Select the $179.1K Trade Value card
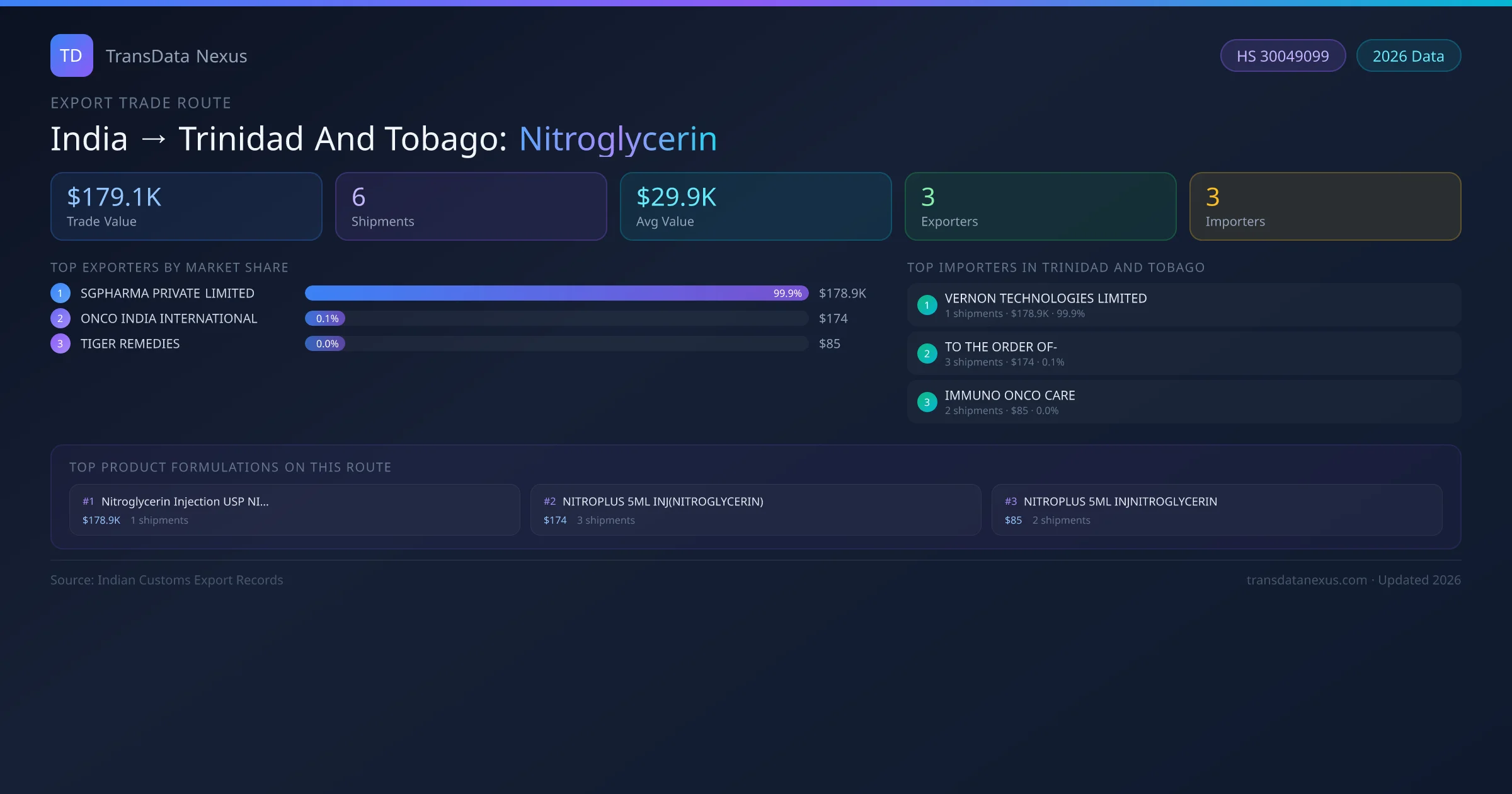This screenshot has width=1512, height=794. click(x=186, y=207)
